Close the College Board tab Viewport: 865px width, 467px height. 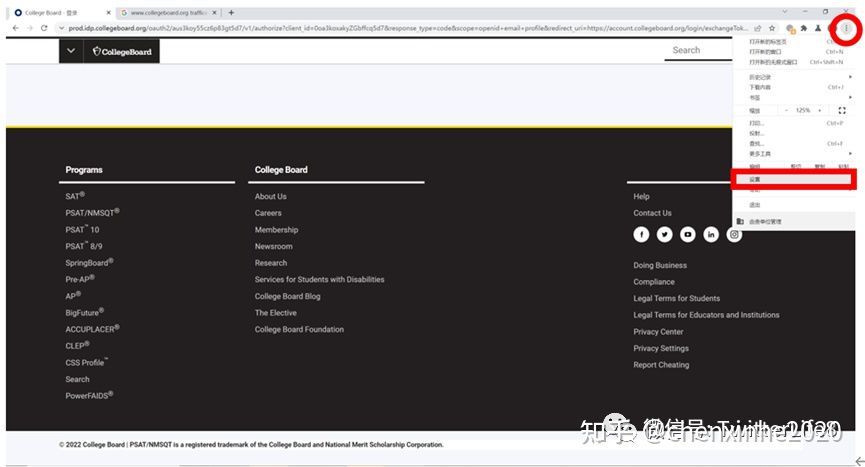coord(108,12)
